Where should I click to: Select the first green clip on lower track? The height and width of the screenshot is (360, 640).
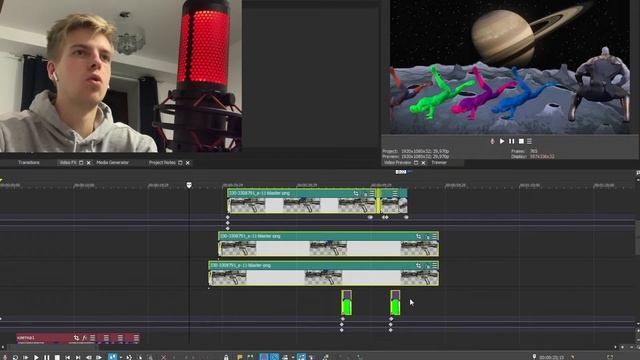(347, 303)
